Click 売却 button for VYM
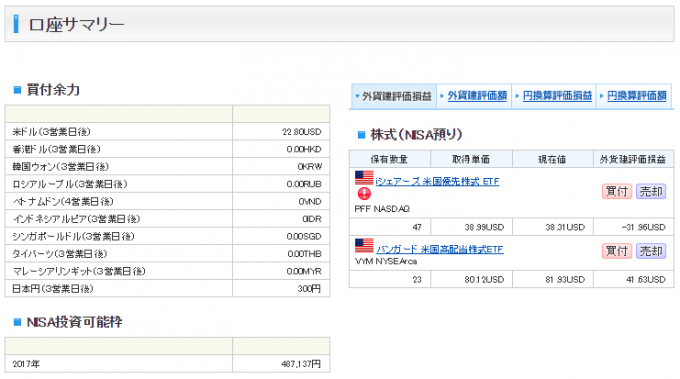 pos(651,251)
